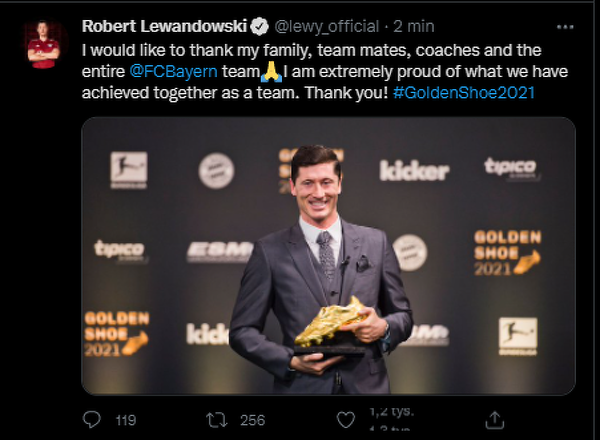
Task: Click the 119 replies count
Action: [125, 421]
